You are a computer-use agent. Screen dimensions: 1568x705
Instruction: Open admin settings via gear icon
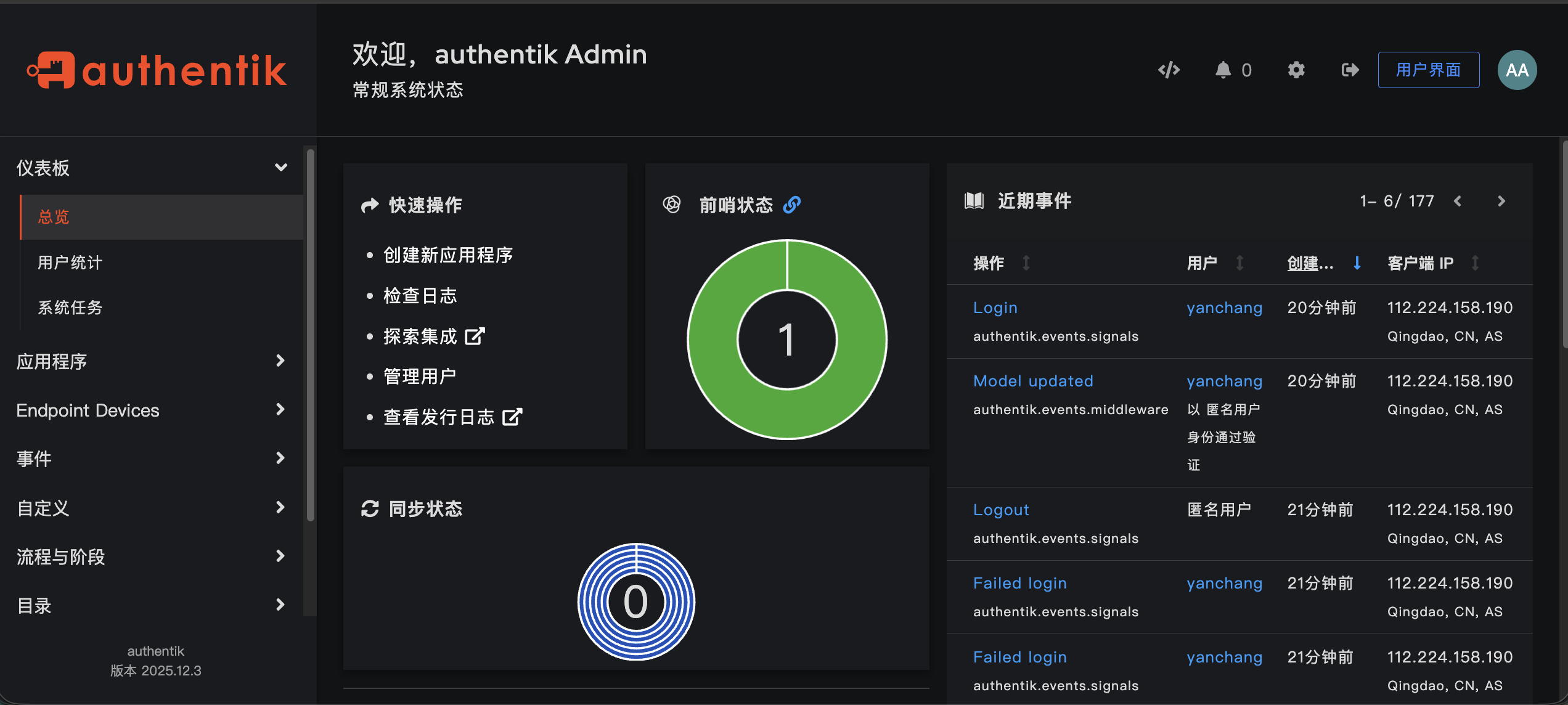[1296, 70]
